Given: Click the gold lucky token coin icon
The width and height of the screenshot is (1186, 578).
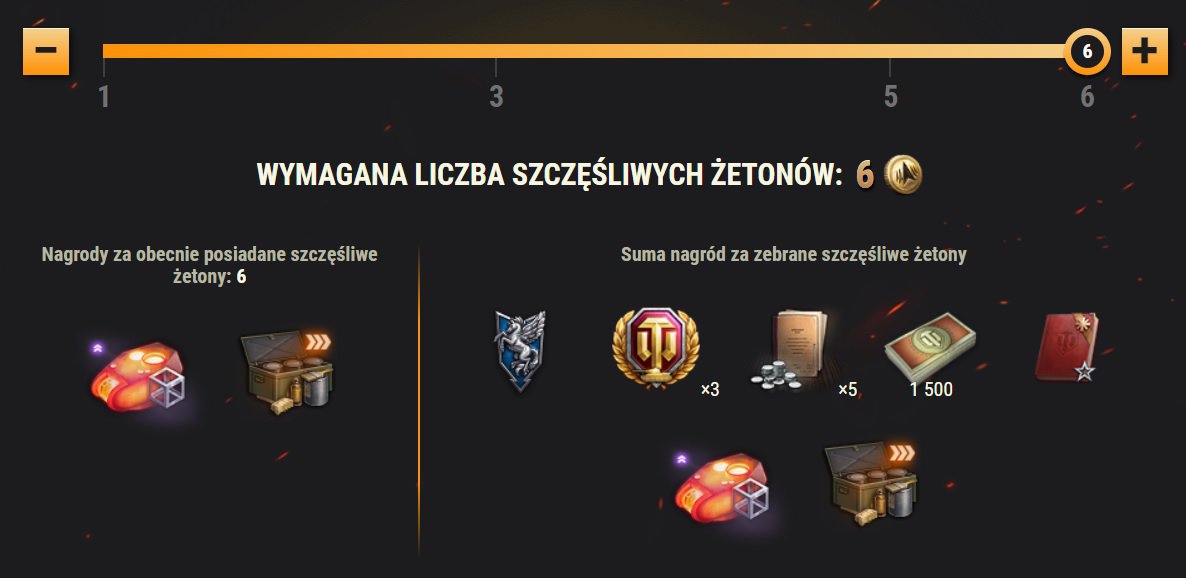Looking at the screenshot, I should [903, 174].
